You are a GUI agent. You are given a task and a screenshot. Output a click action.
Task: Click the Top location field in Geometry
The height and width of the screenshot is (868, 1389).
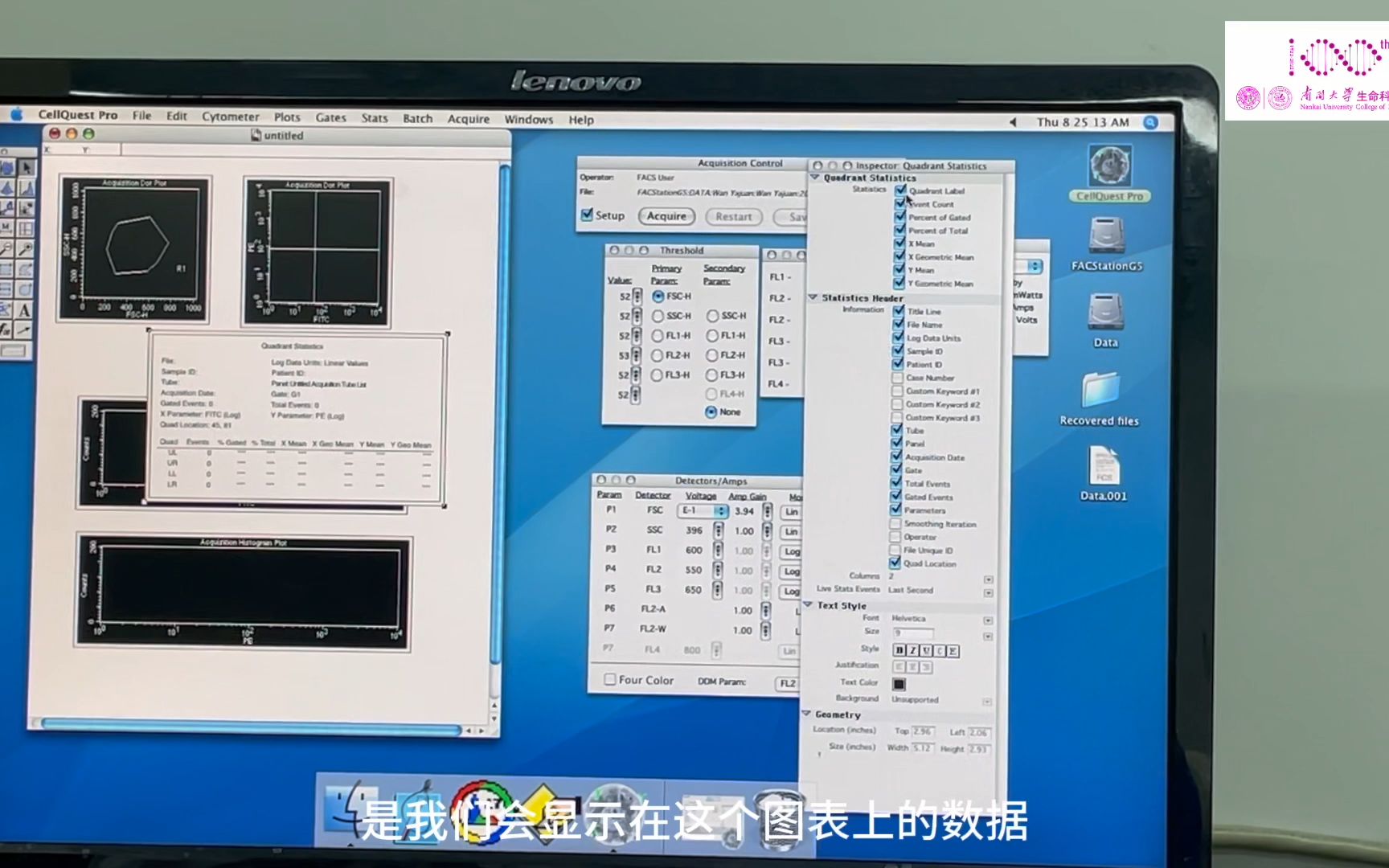[923, 731]
